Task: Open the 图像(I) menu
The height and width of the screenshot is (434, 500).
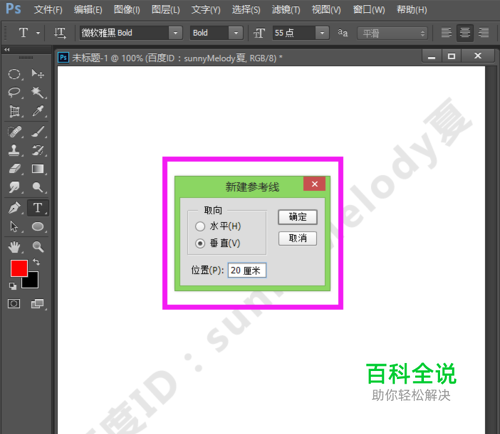Action: (127, 10)
